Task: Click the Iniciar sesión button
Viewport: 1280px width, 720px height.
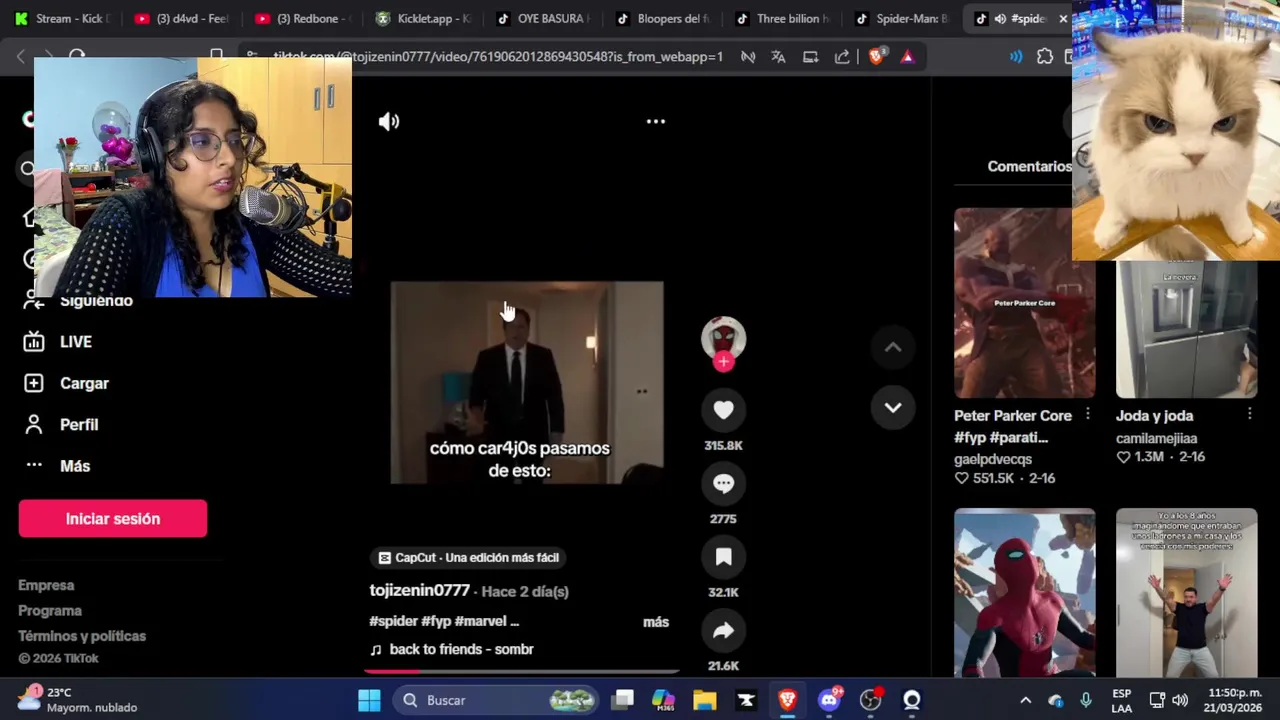Action: point(113,519)
